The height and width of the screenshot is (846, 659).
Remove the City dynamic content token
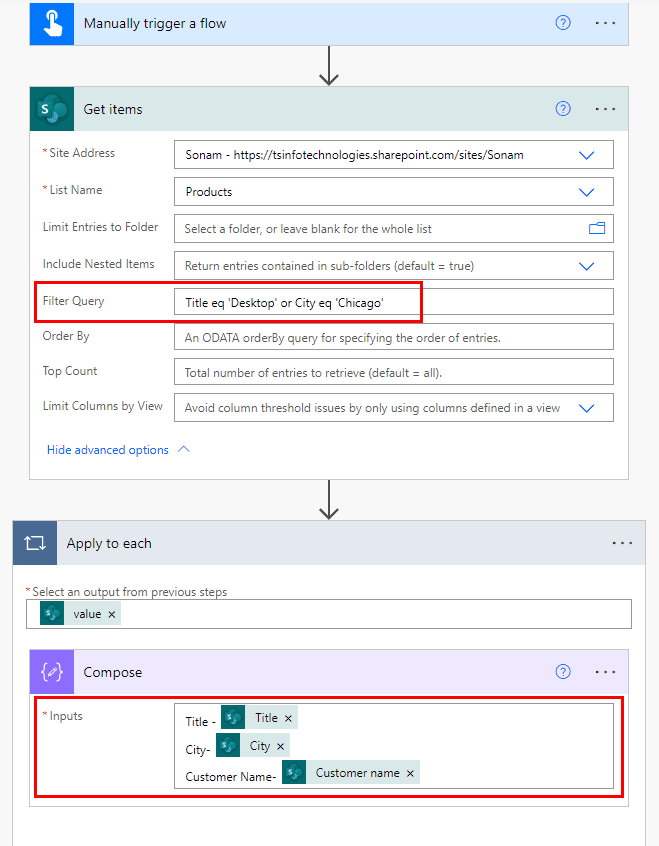280,747
